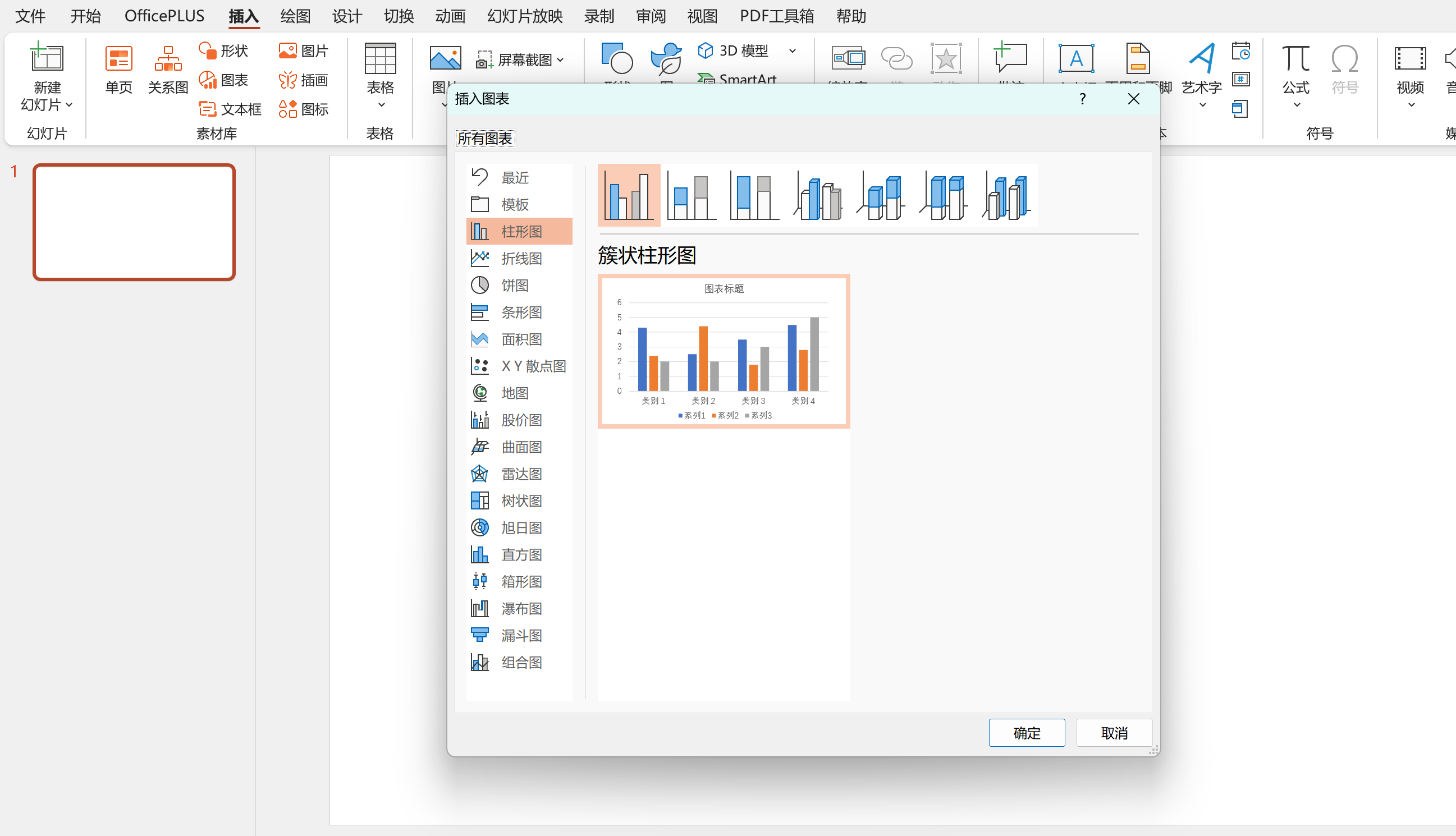The width and height of the screenshot is (1456, 836).
Task: Switch to the 设计 ribbon tab
Action: point(346,16)
